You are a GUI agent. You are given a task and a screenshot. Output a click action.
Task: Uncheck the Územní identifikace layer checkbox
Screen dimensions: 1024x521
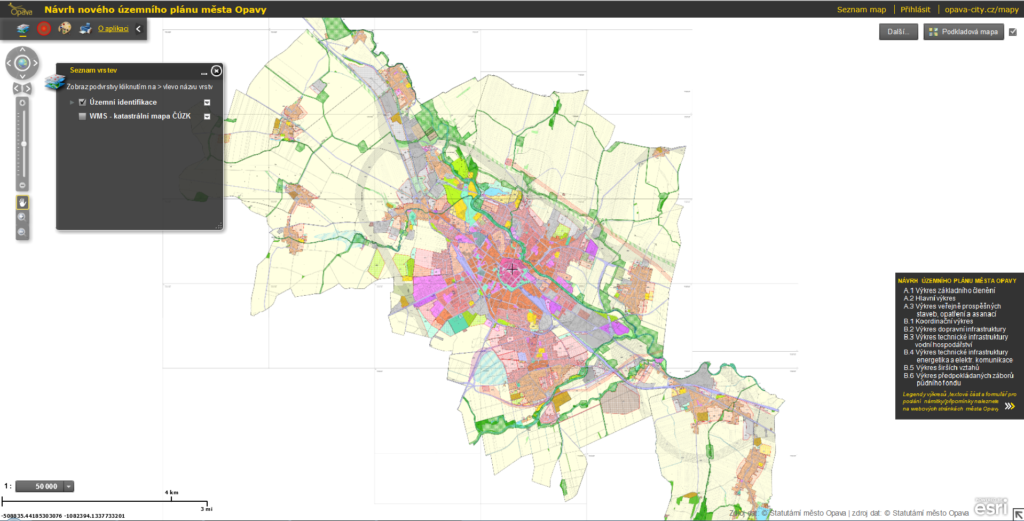click(x=82, y=102)
